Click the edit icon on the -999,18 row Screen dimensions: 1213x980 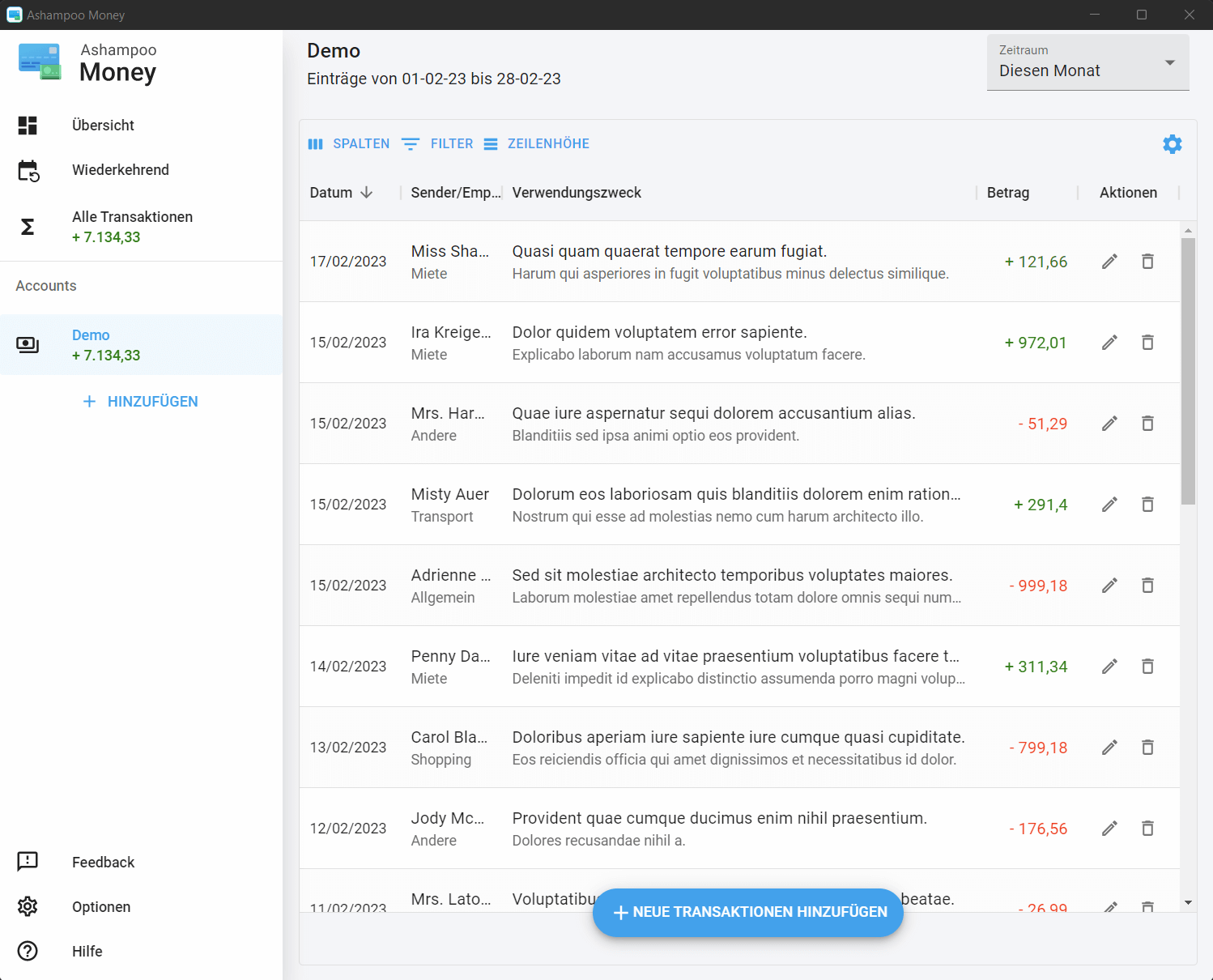[1109, 586]
